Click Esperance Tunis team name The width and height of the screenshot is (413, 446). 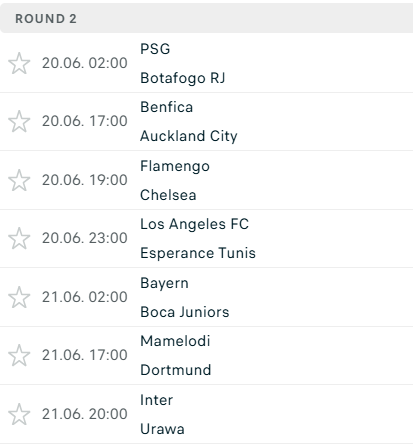[x=198, y=253]
